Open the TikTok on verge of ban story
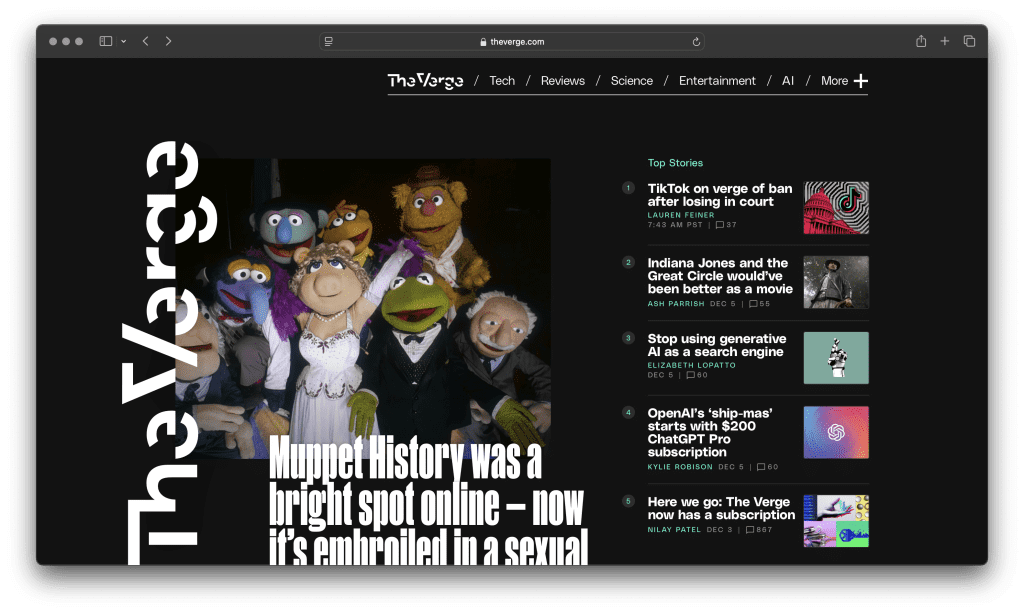 point(719,195)
